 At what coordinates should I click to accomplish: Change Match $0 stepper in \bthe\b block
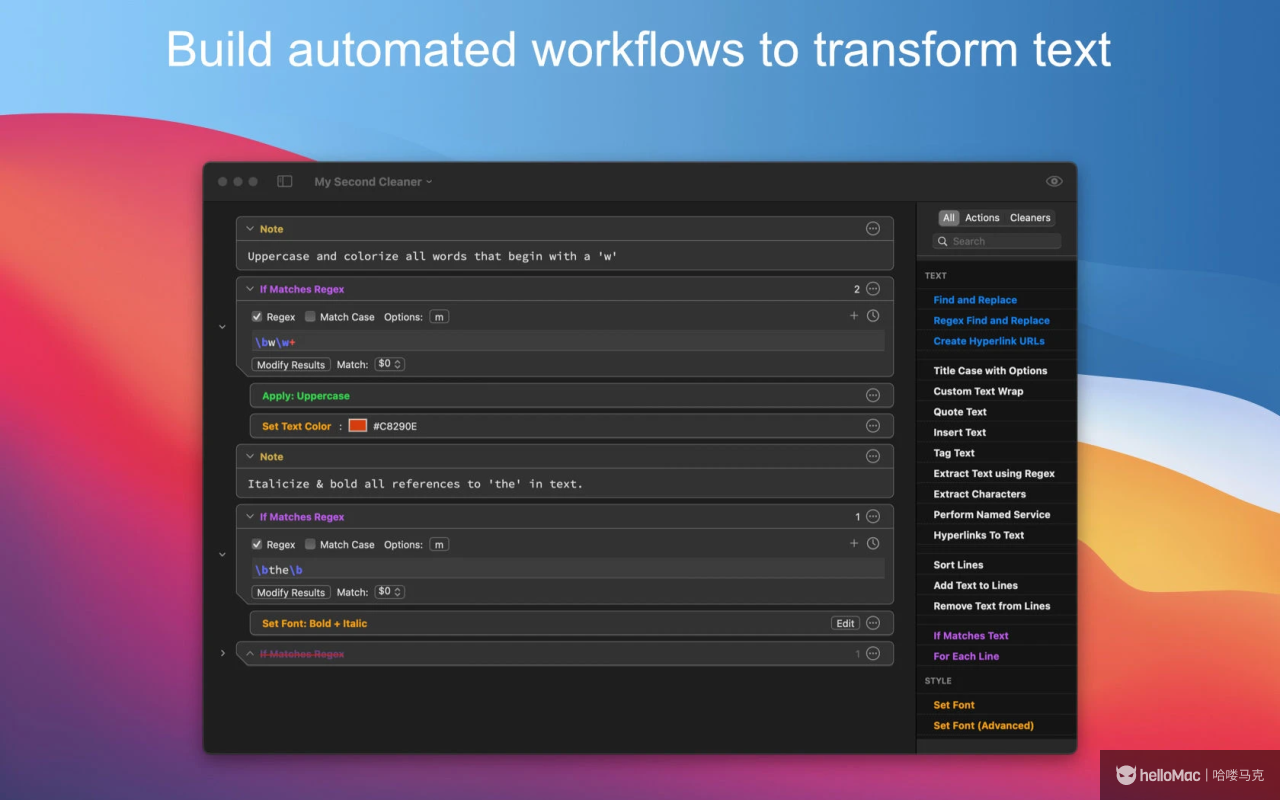tap(389, 592)
